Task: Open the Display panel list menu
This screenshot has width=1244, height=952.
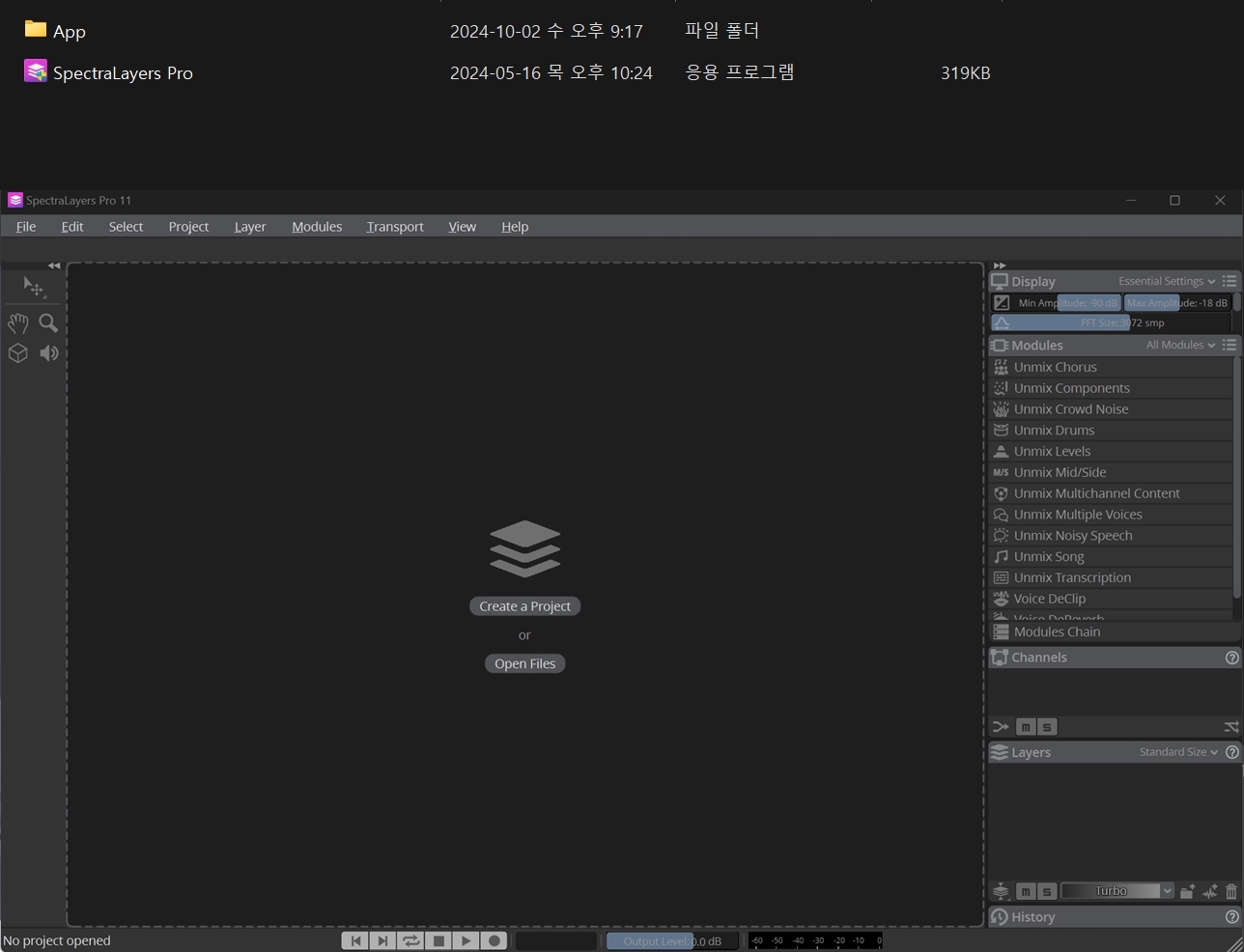Action: tap(1230, 281)
